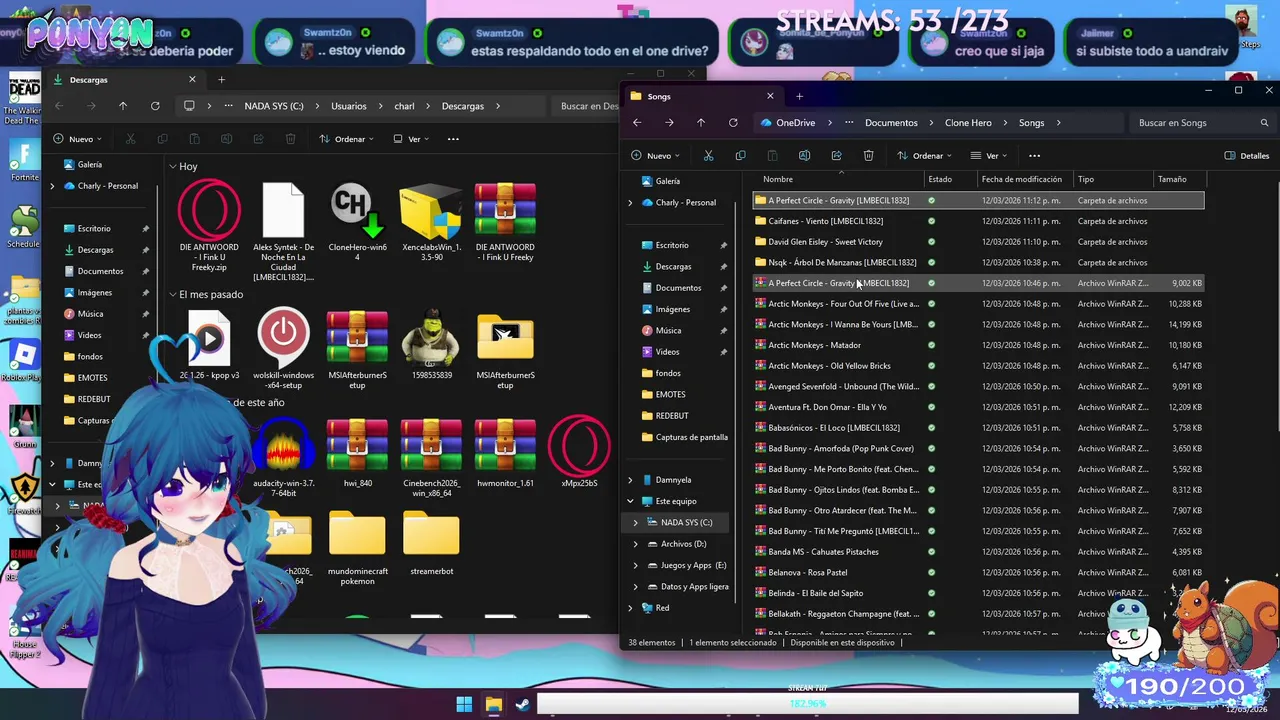This screenshot has height=720, width=1280.
Task: Select Cinebench2026_win_x86_64 archive
Action: pyautogui.click(x=431, y=458)
